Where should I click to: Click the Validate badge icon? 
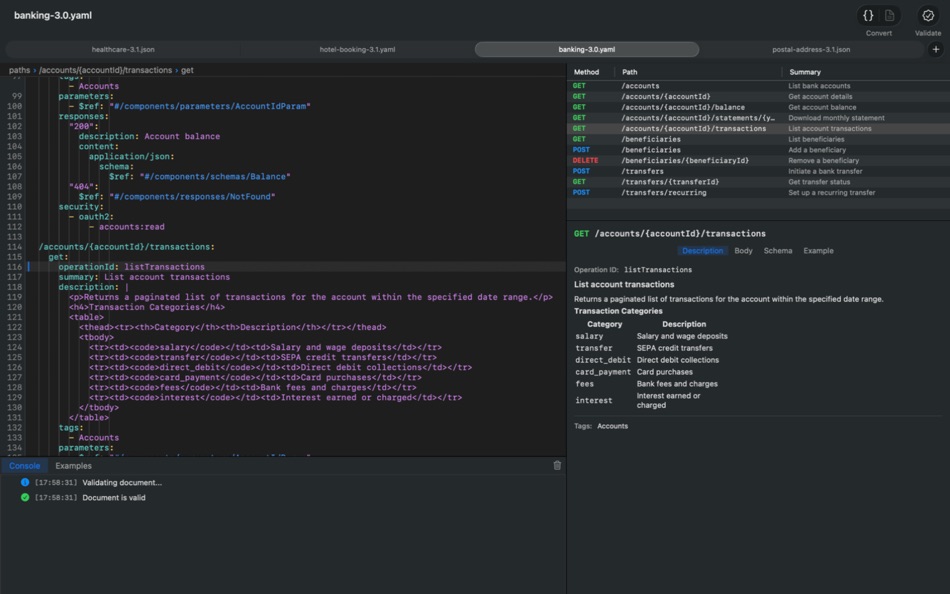(x=927, y=14)
